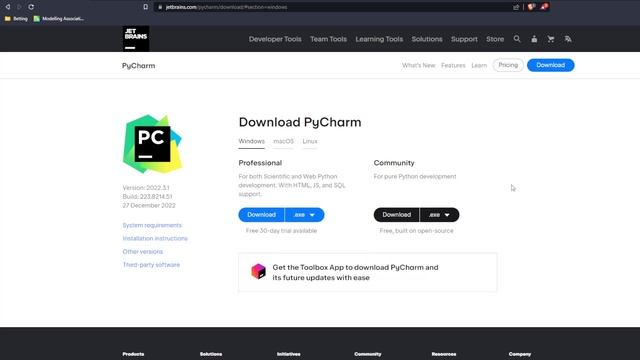Open the account profile icon
The width and height of the screenshot is (640, 360).
[534, 39]
